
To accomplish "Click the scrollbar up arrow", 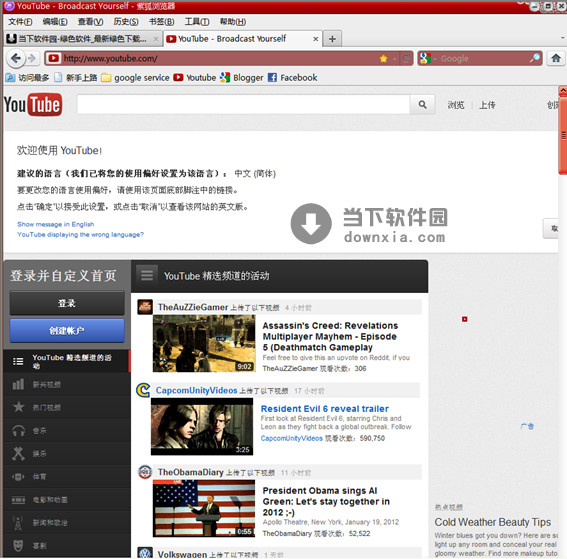I will (x=563, y=91).
